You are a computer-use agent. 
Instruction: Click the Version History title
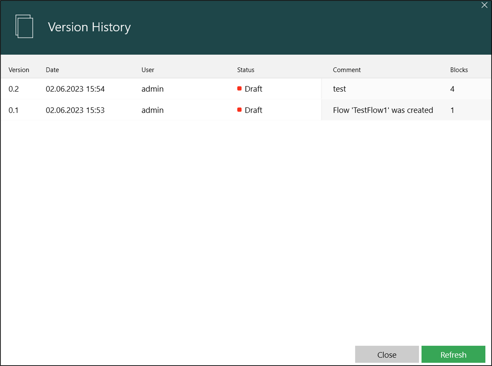coord(89,27)
